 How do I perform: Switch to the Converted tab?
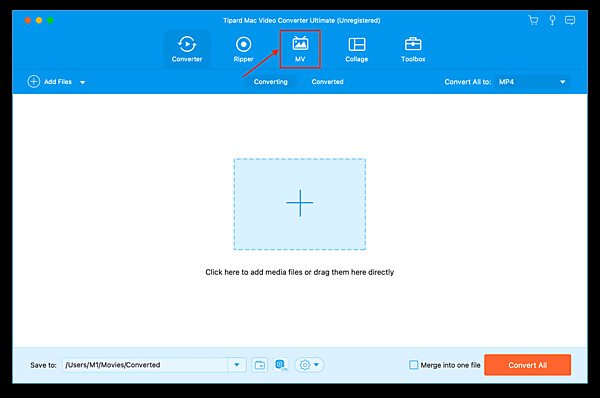coord(328,82)
